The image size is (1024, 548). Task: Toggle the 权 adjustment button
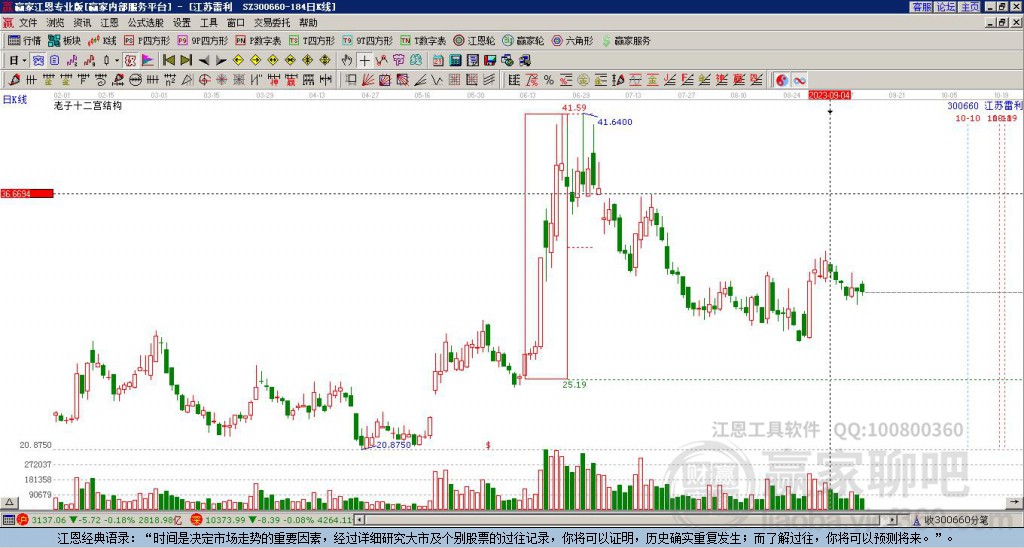(130, 61)
